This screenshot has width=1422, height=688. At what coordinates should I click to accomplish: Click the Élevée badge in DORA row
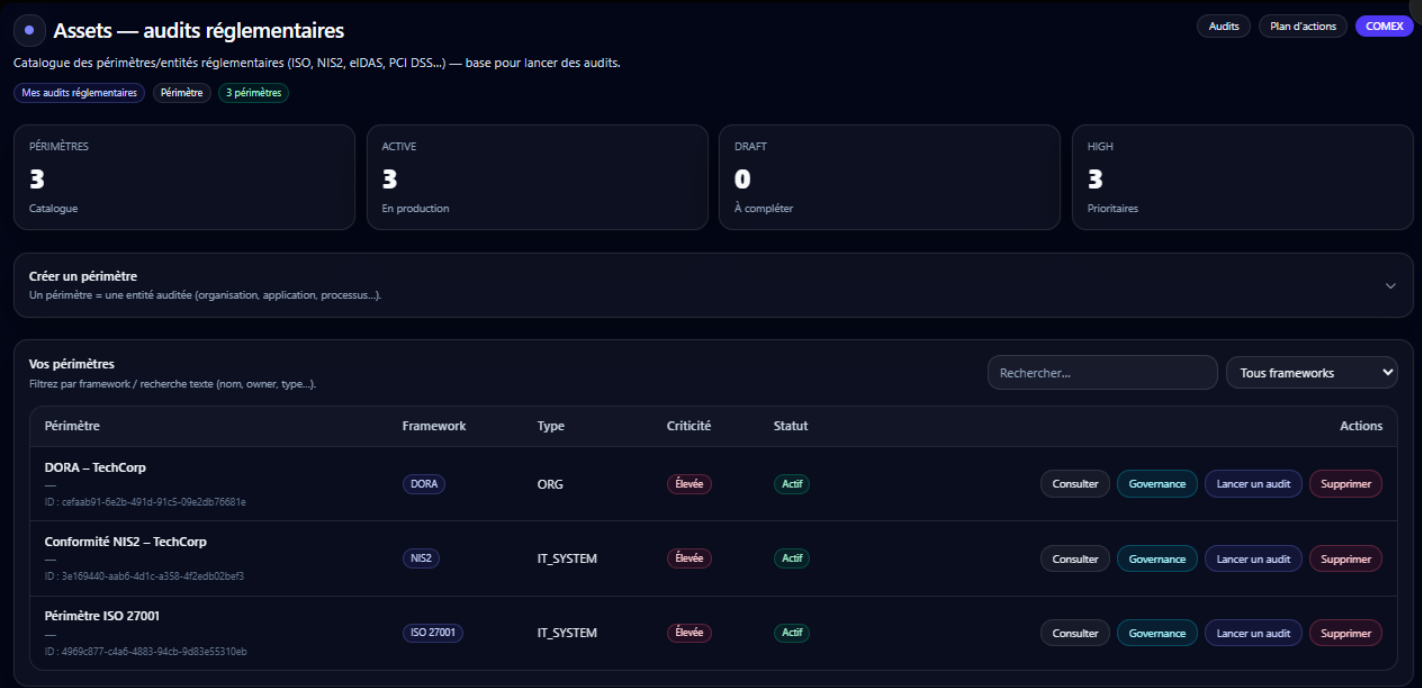689,484
